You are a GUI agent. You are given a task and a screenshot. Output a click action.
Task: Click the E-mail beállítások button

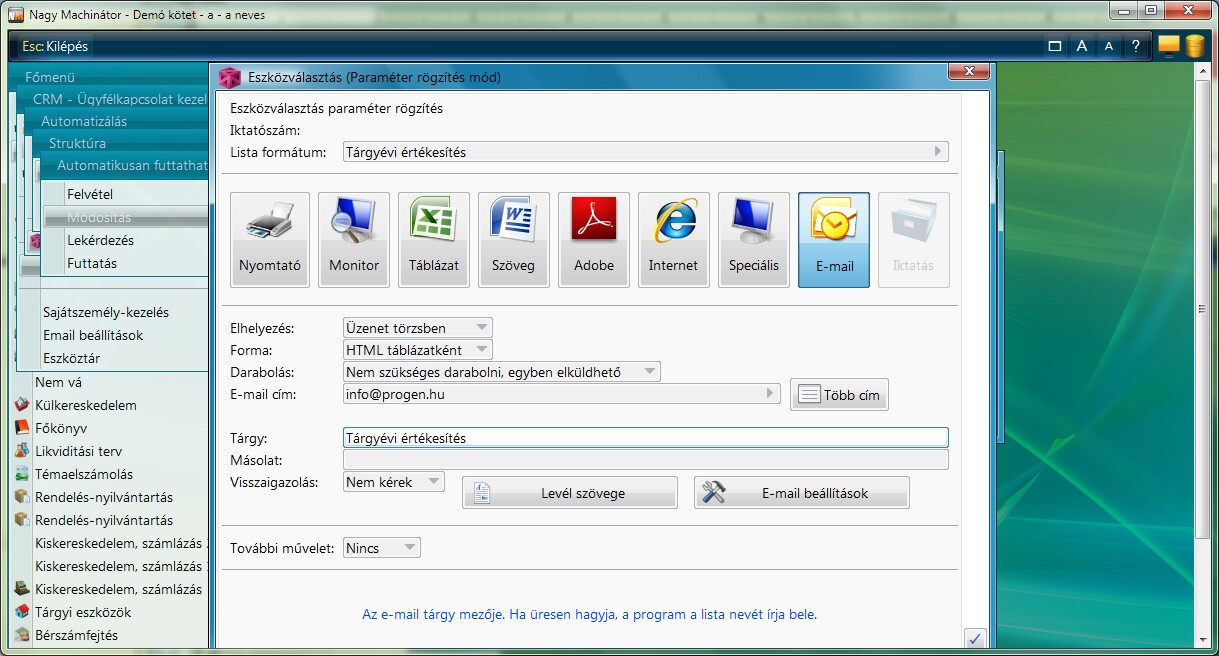click(x=802, y=493)
